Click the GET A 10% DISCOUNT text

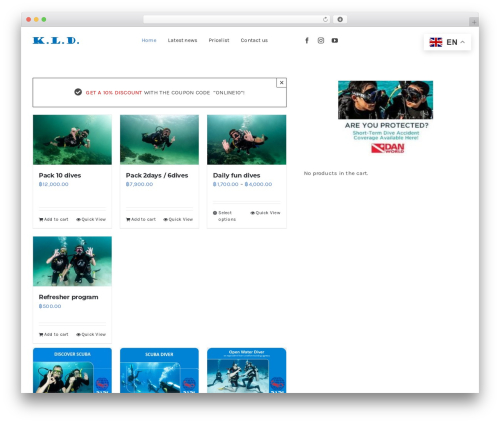coord(114,93)
